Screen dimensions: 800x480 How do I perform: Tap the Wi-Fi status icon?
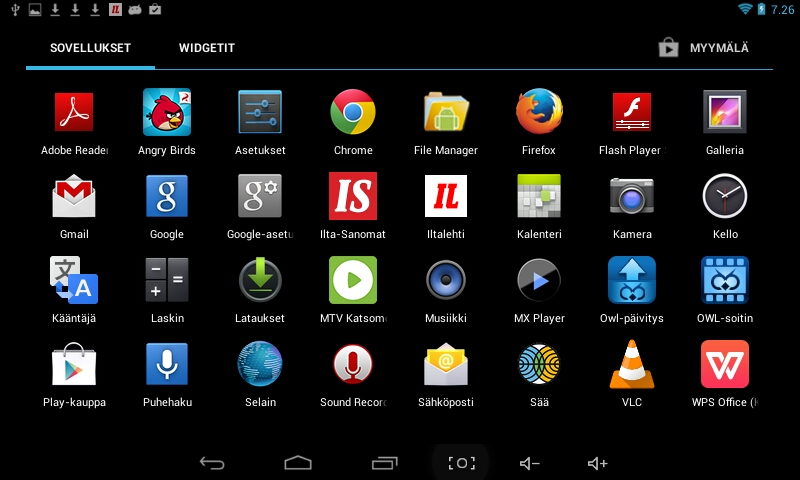point(745,9)
